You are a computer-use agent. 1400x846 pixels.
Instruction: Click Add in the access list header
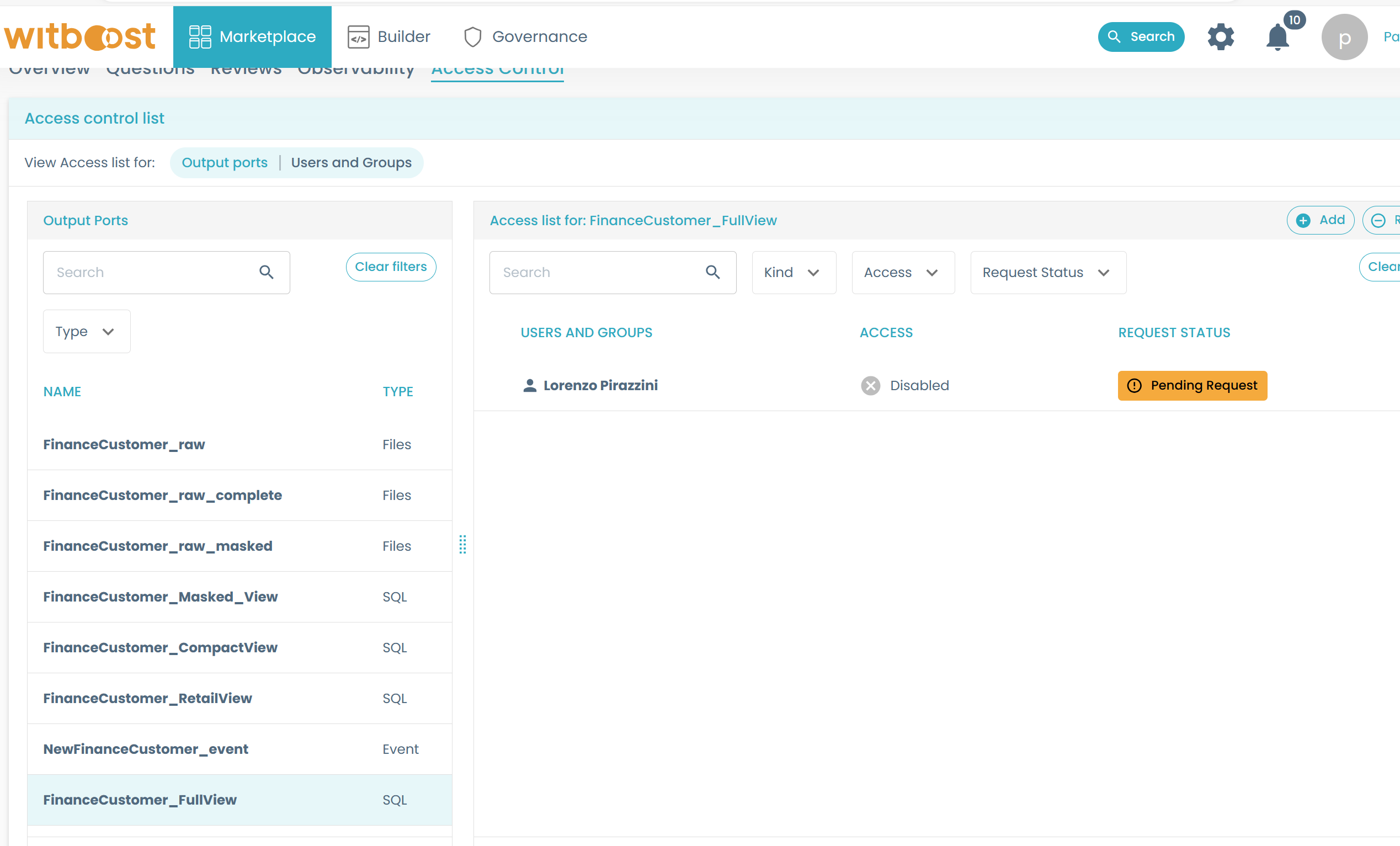pos(1321,220)
